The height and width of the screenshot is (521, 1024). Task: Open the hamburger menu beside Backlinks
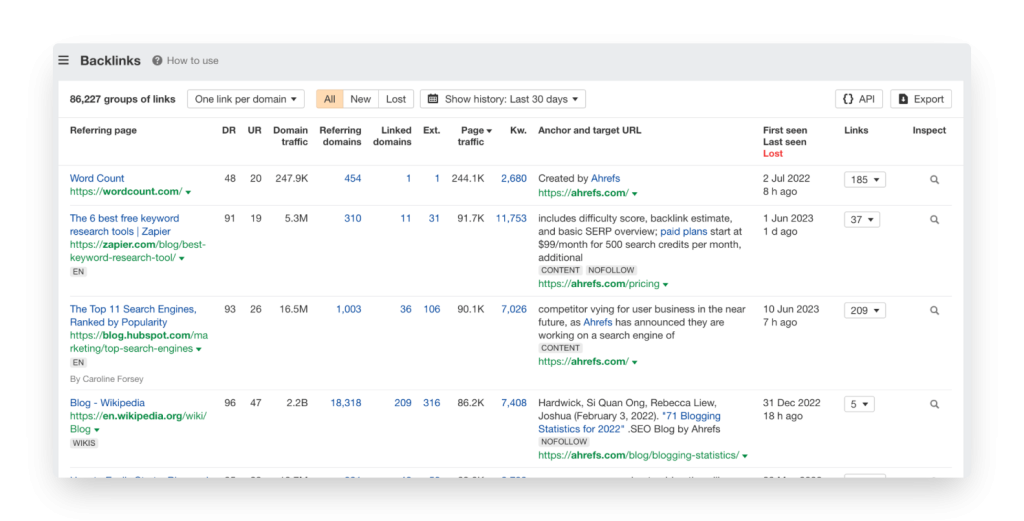tap(64, 60)
